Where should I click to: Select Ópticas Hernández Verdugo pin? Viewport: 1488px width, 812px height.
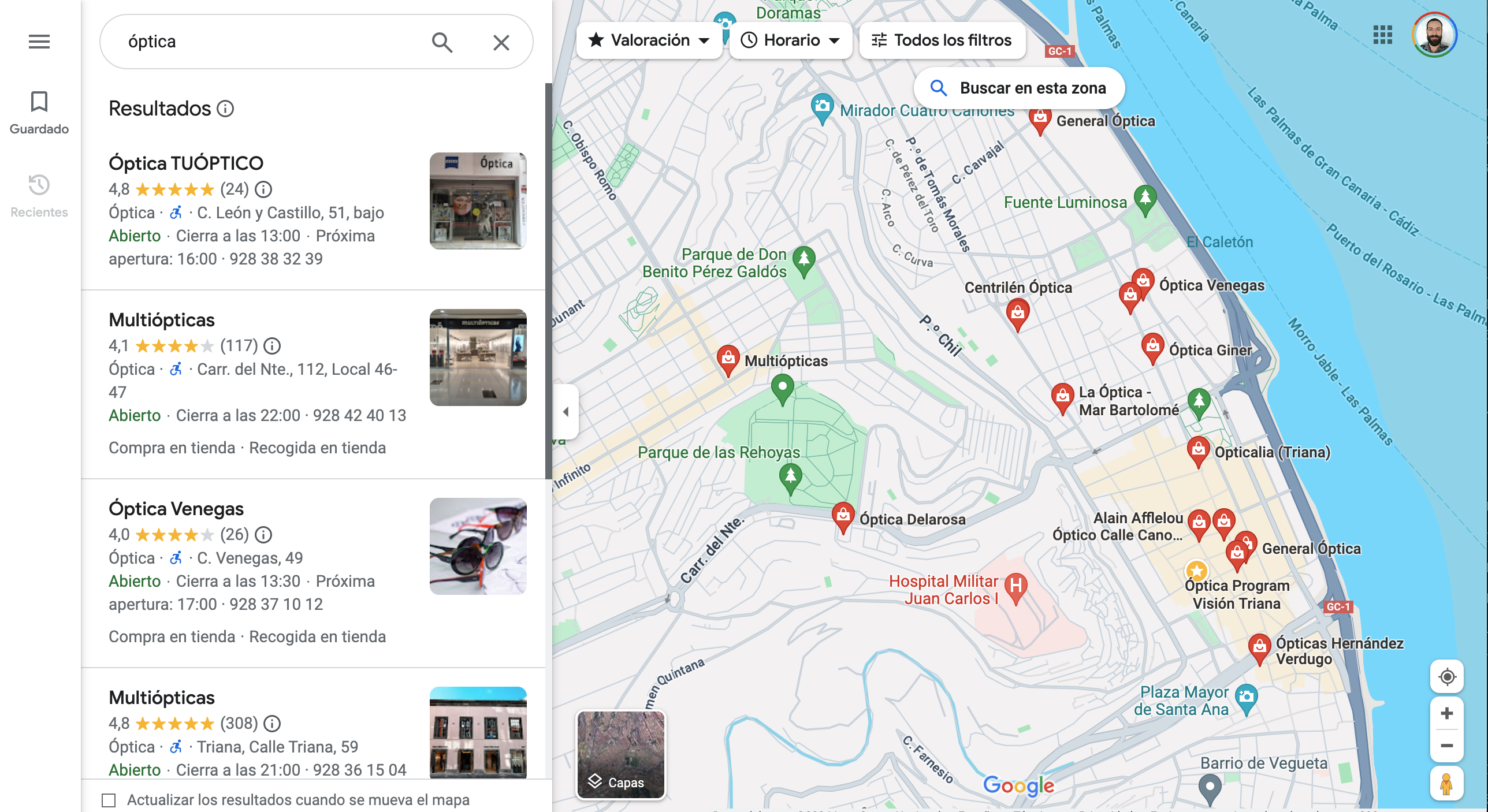1260,649
